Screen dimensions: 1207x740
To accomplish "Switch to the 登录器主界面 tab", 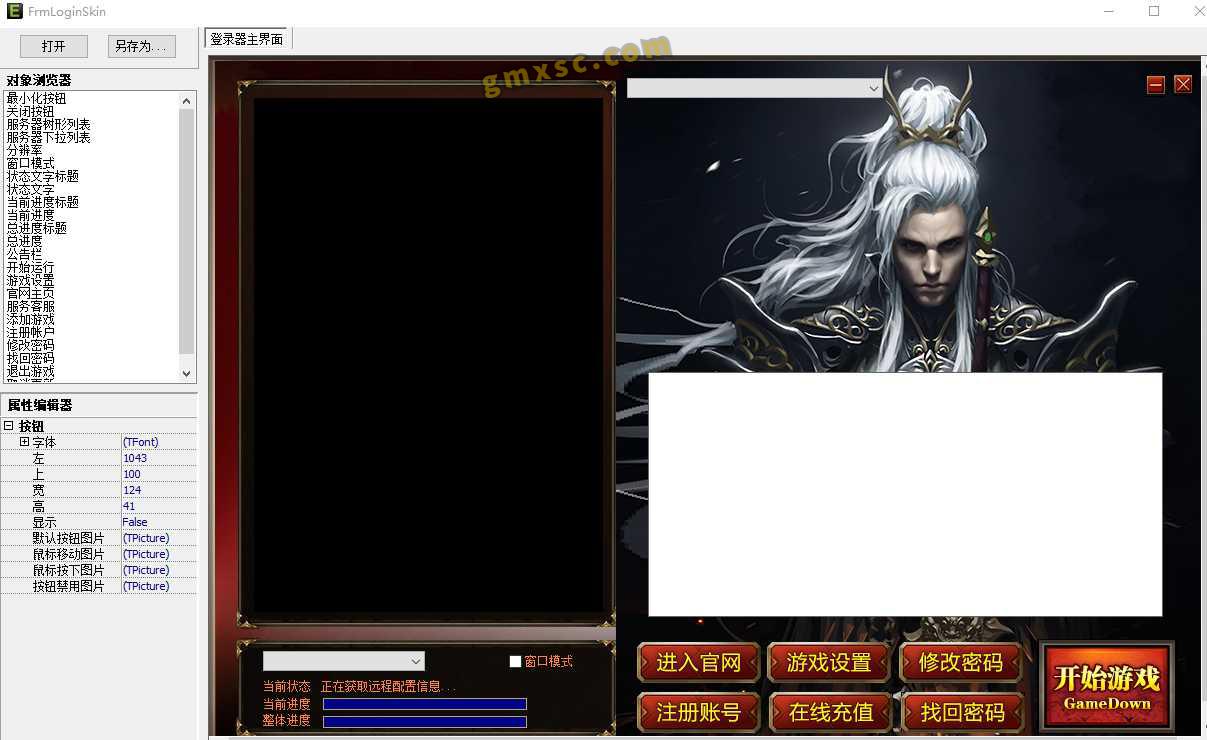I will [x=246, y=39].
